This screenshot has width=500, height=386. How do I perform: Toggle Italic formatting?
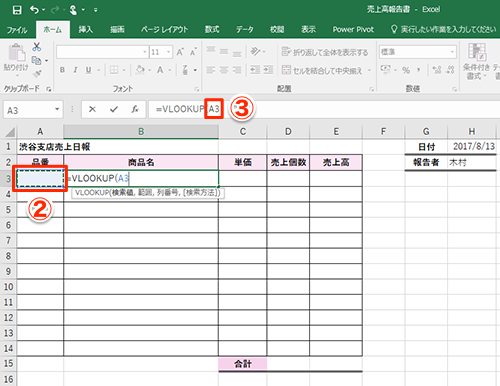(x=75, y=70)
